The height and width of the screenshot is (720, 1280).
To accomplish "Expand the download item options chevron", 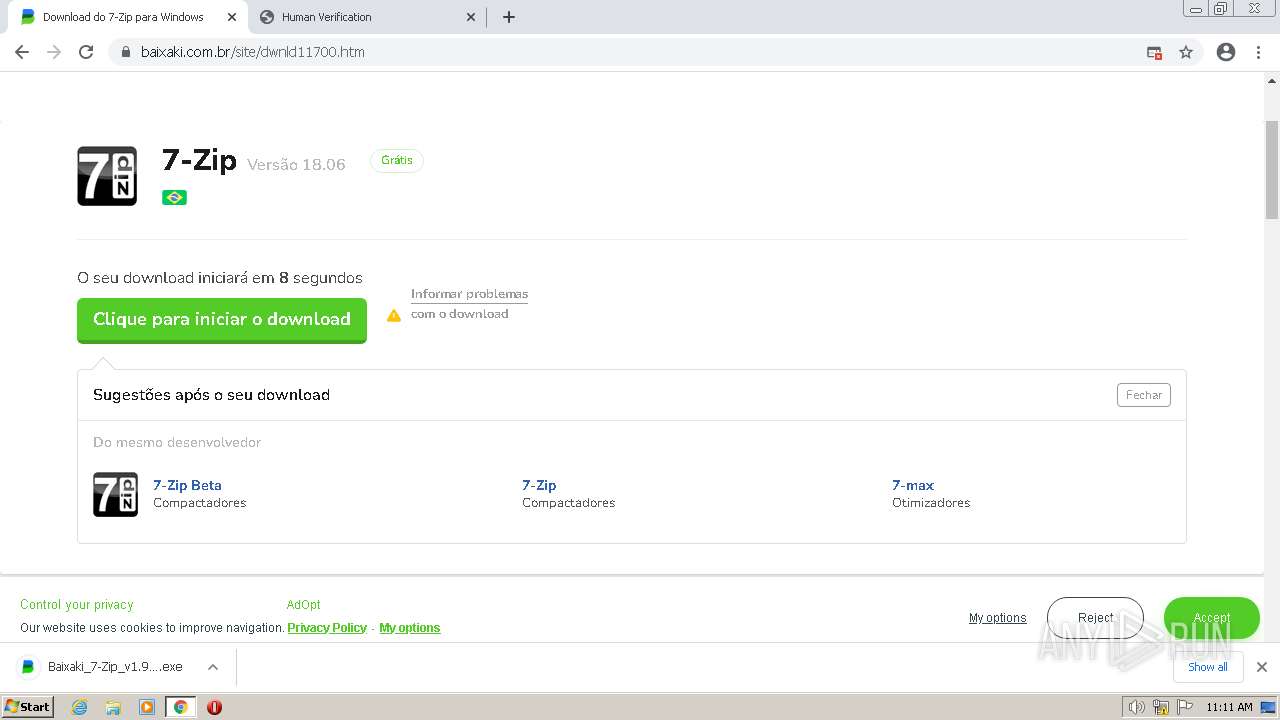I will click(x=213, y=667).
